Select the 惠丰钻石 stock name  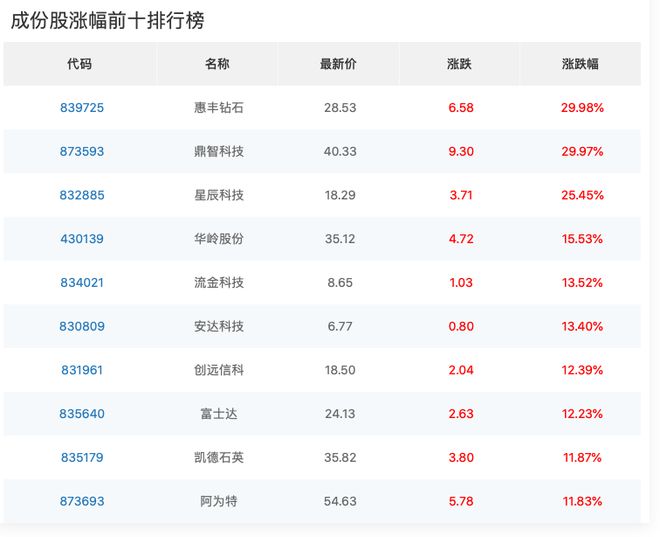coord(218,108)
